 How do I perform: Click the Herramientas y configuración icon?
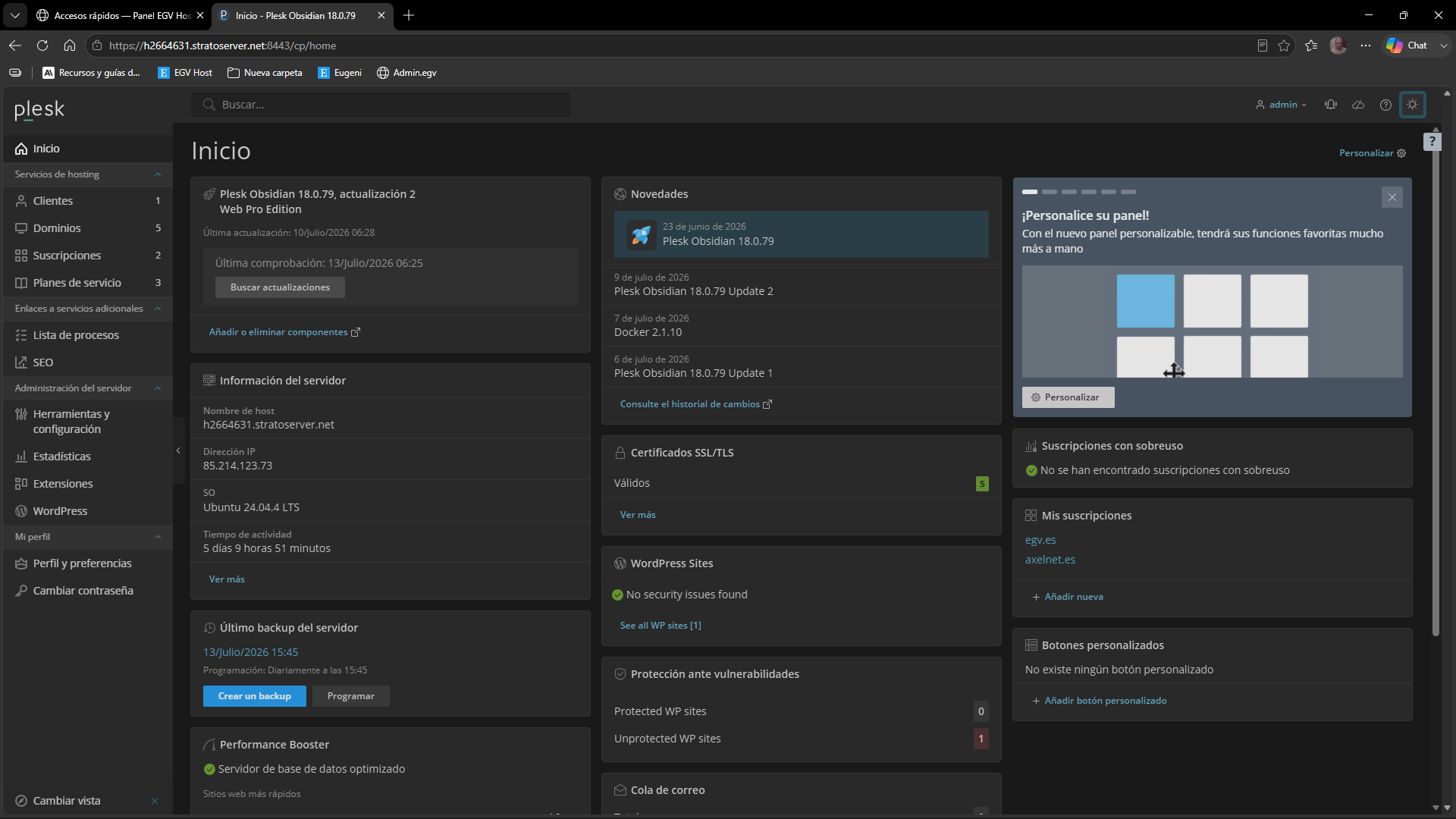pyautogui.click(x=21, y=414)
